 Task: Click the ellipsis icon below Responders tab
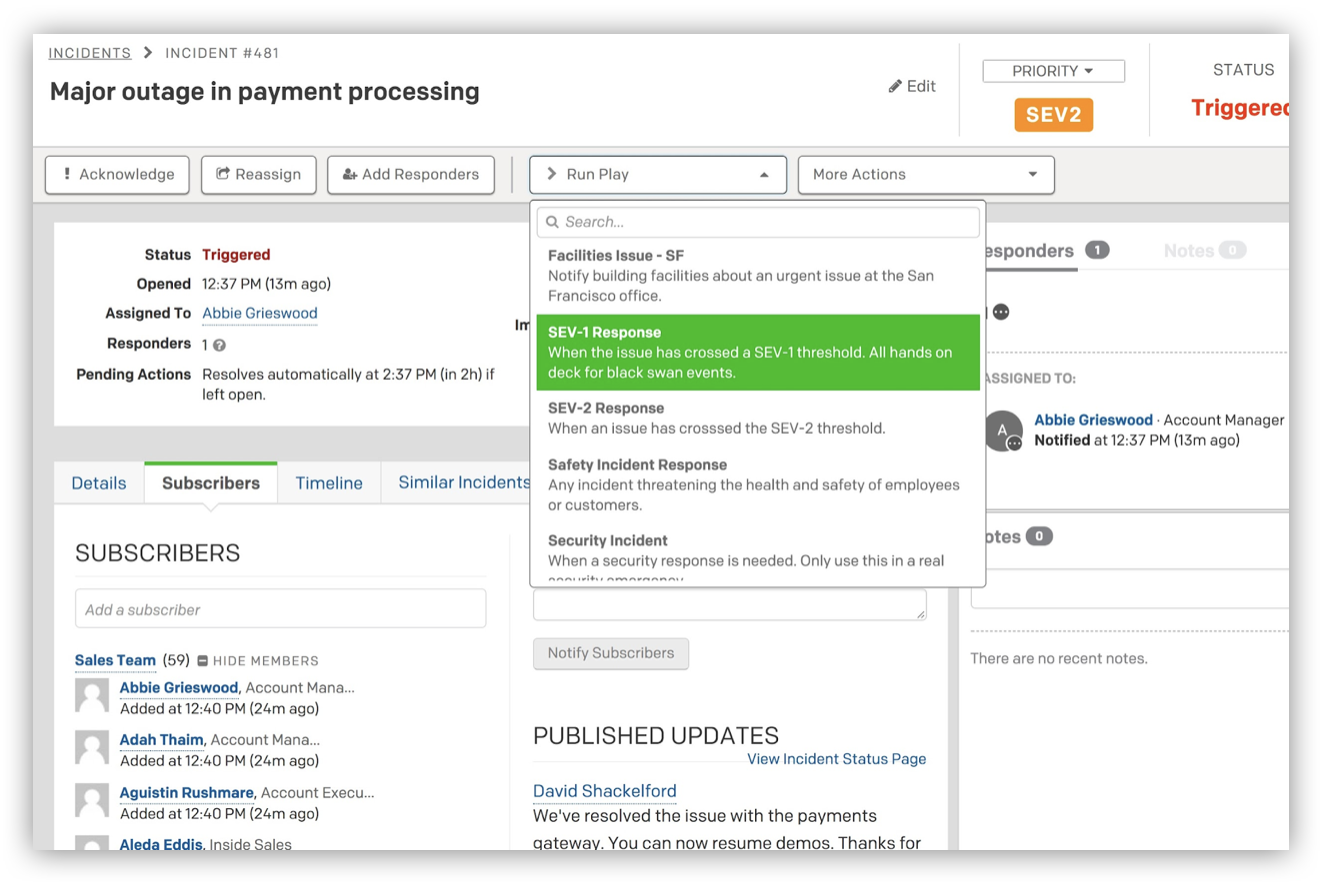1001,312
